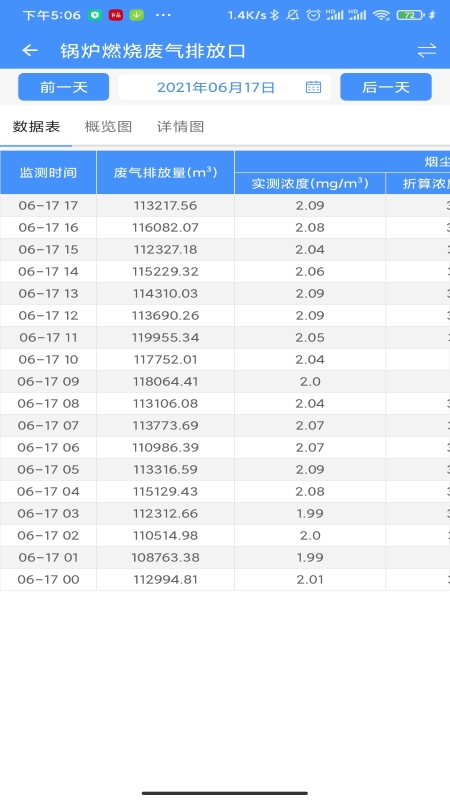Select the row for 06-17 17
The width and height of the screenshot is (450, 800).
point(225,206)
